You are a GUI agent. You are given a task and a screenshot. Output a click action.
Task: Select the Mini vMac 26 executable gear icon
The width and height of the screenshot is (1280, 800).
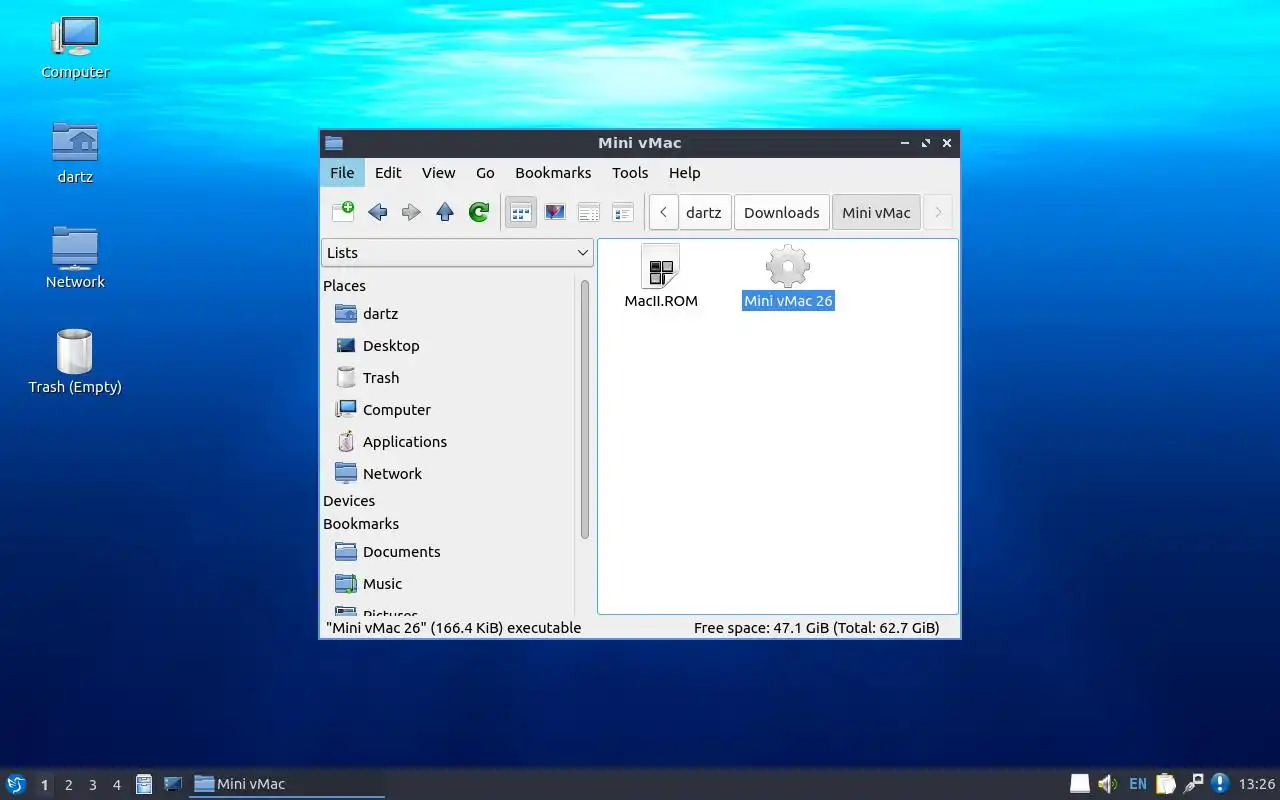click(x=788, y=267)
